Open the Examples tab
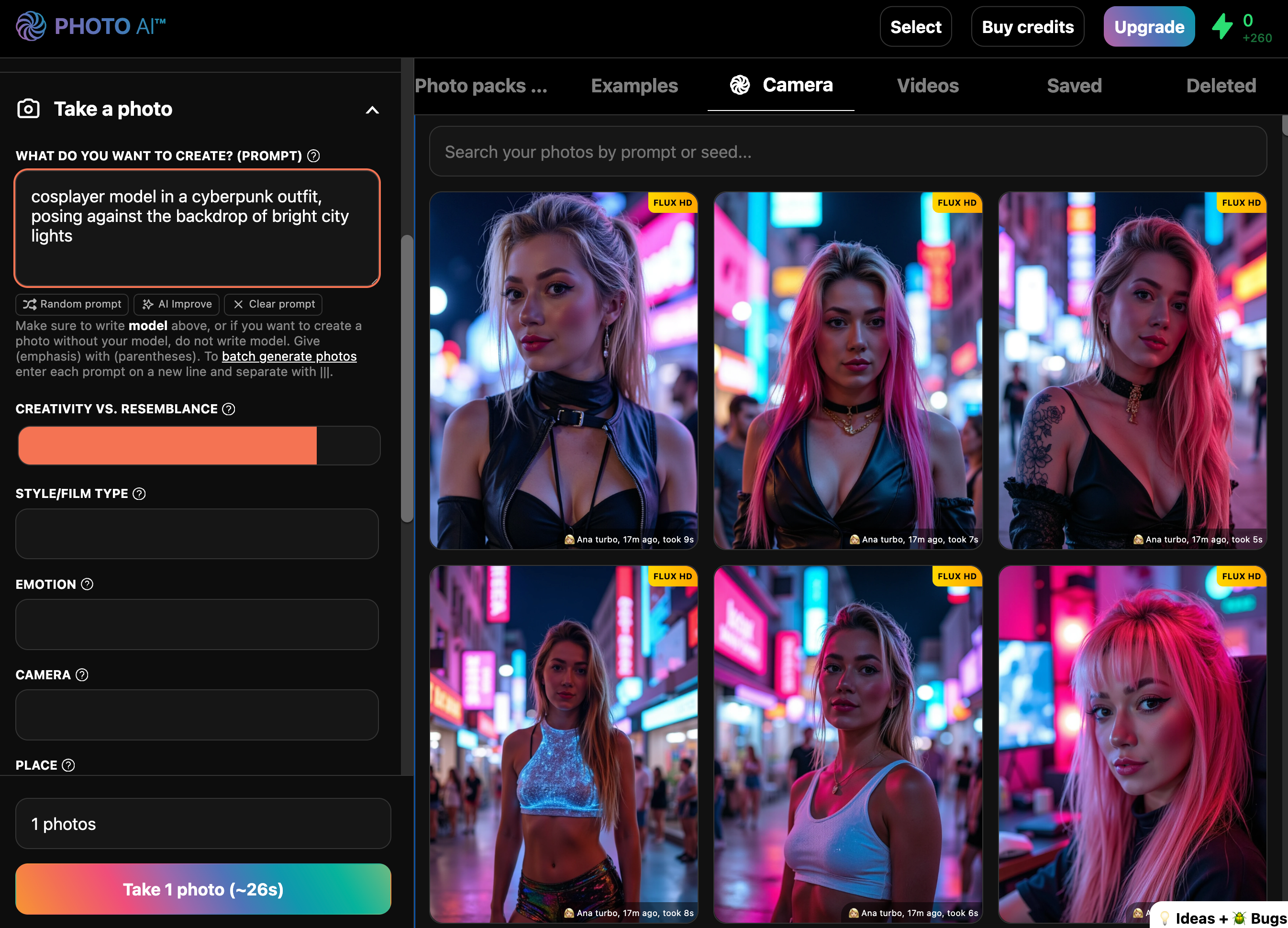Image resolution: width=1288 pixels, height=928 pixels. coord(634,86)
